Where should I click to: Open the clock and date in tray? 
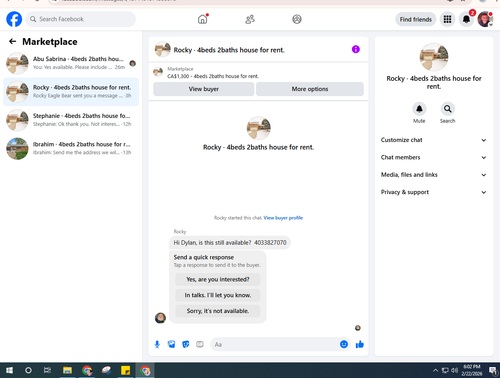pyautogui.click(x=472, y=370)
